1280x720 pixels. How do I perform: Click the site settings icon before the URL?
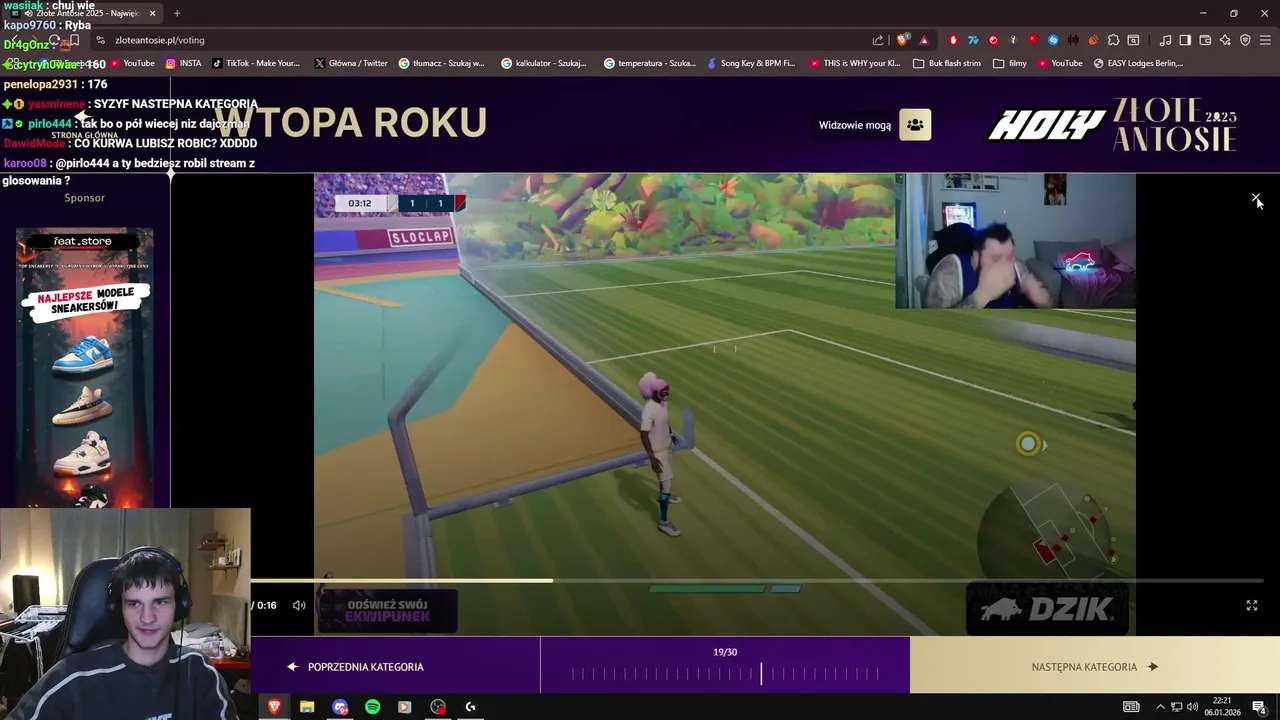[x=100, y=40]
